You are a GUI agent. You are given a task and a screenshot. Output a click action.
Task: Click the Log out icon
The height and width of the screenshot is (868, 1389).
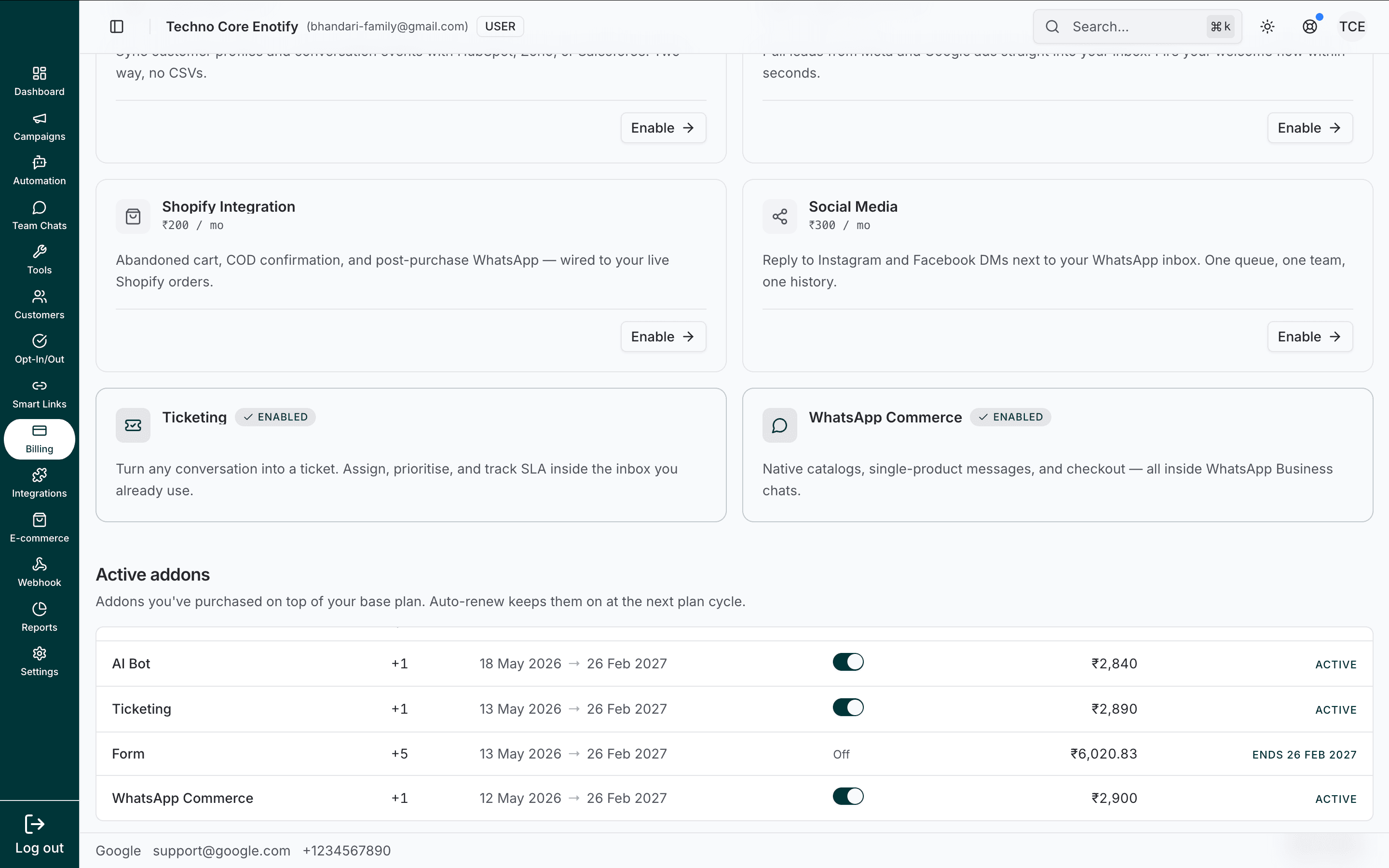(x=34, y=824)
